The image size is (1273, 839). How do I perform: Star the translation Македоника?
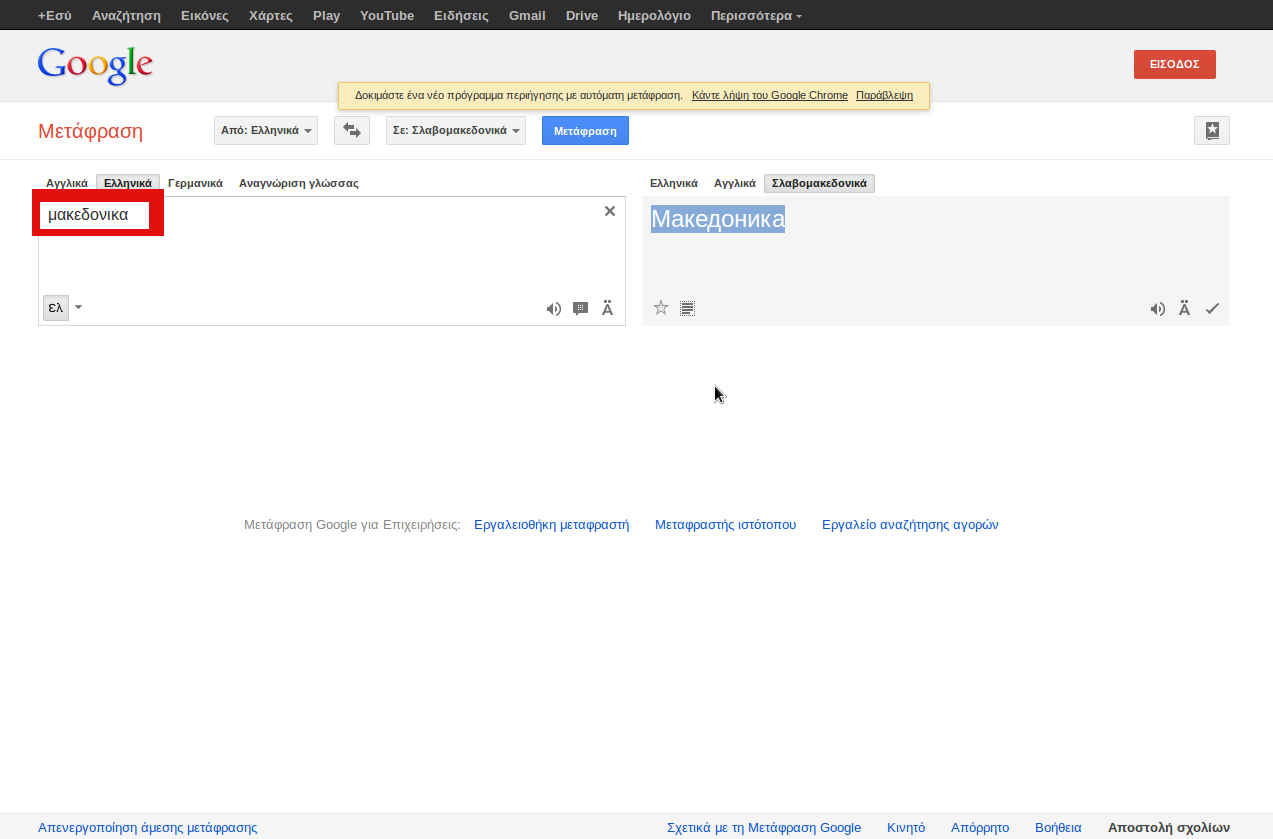click(x=660, y=308)
